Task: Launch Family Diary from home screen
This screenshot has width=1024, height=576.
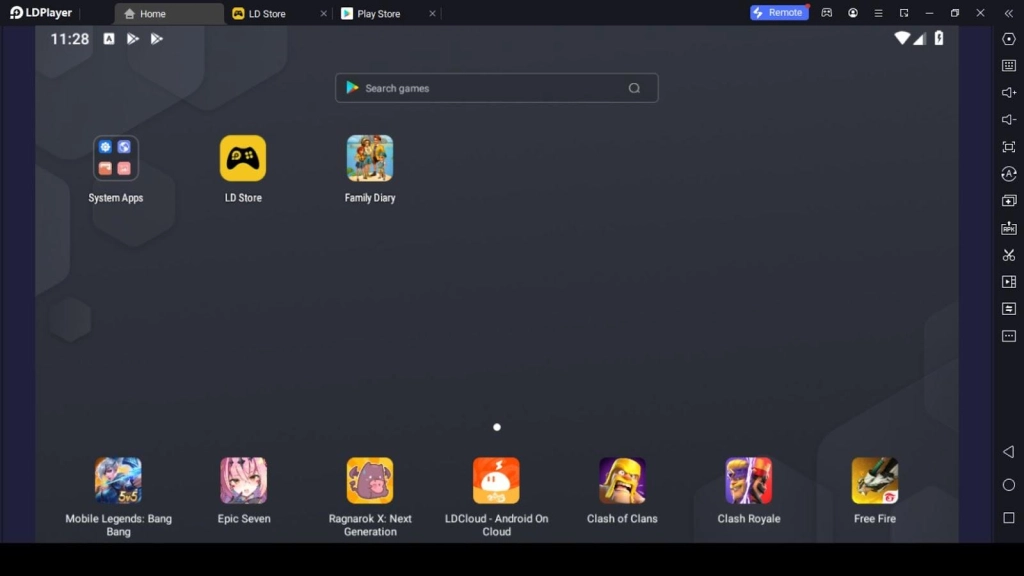Action: (370, 158)
